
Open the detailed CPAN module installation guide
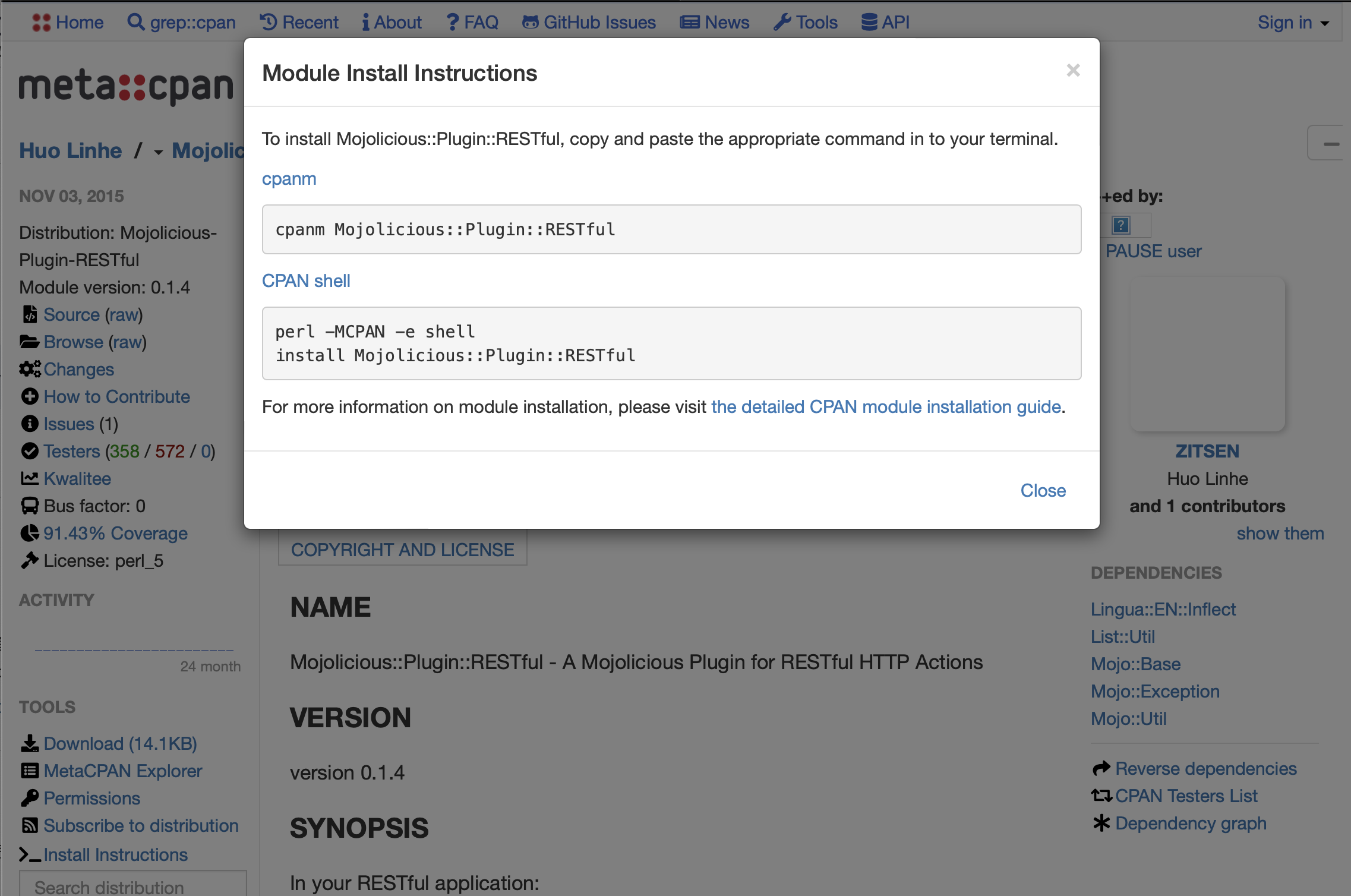[x=886, y=407]
